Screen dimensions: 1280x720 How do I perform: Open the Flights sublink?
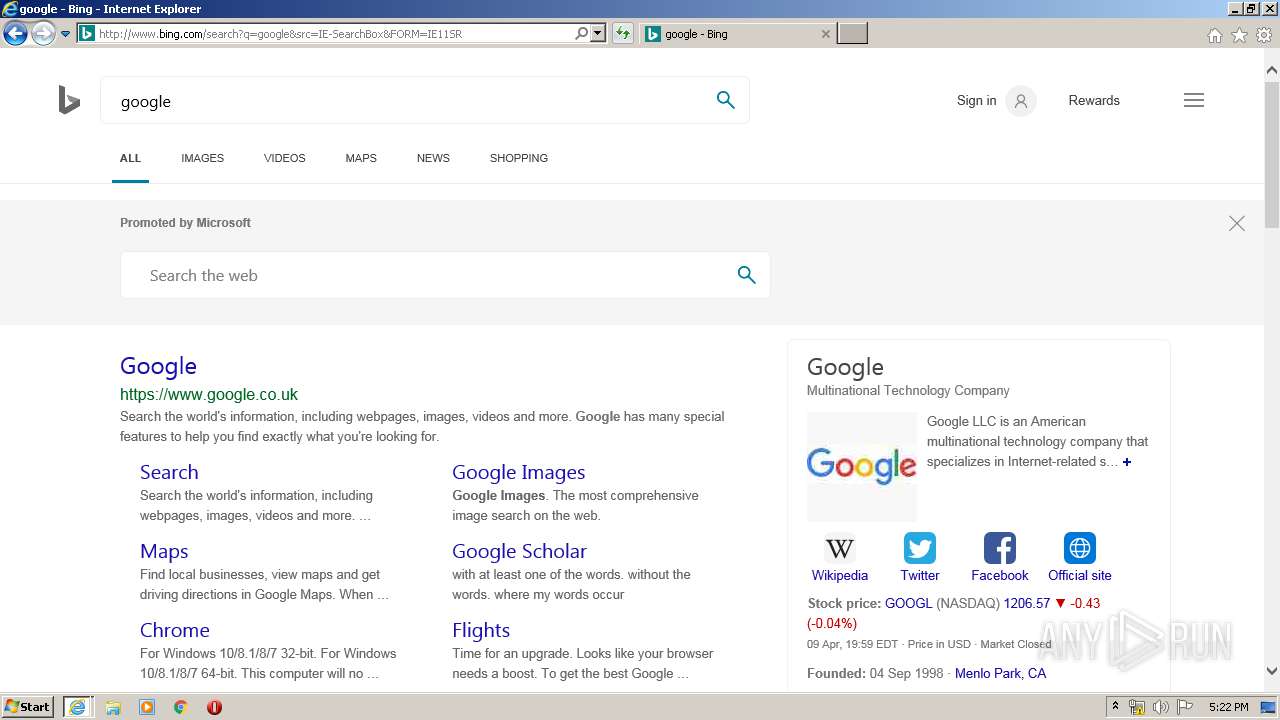click(481, 630)
